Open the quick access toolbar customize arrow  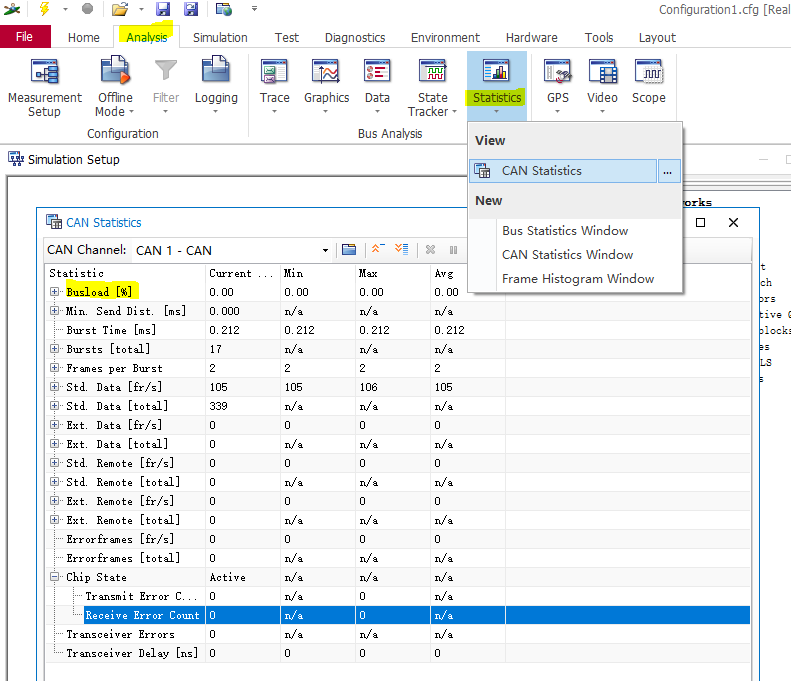click(x=254, y=9)
